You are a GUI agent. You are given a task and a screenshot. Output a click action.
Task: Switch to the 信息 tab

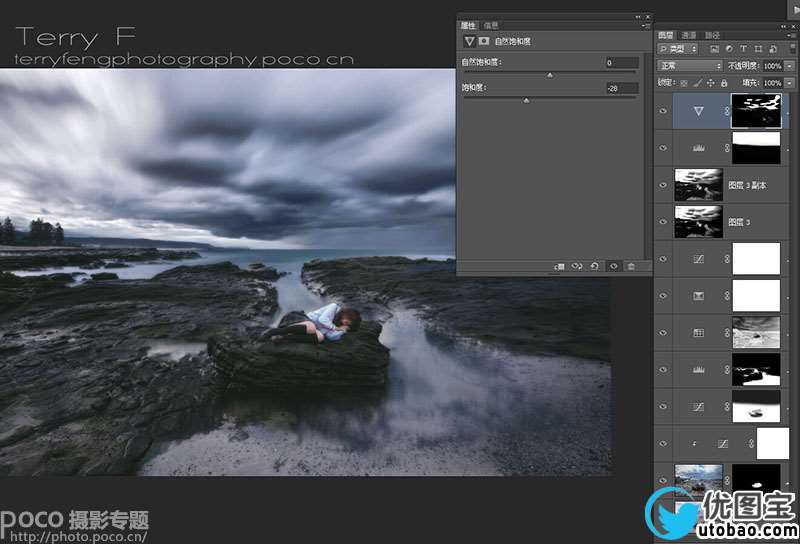[490, 26]
